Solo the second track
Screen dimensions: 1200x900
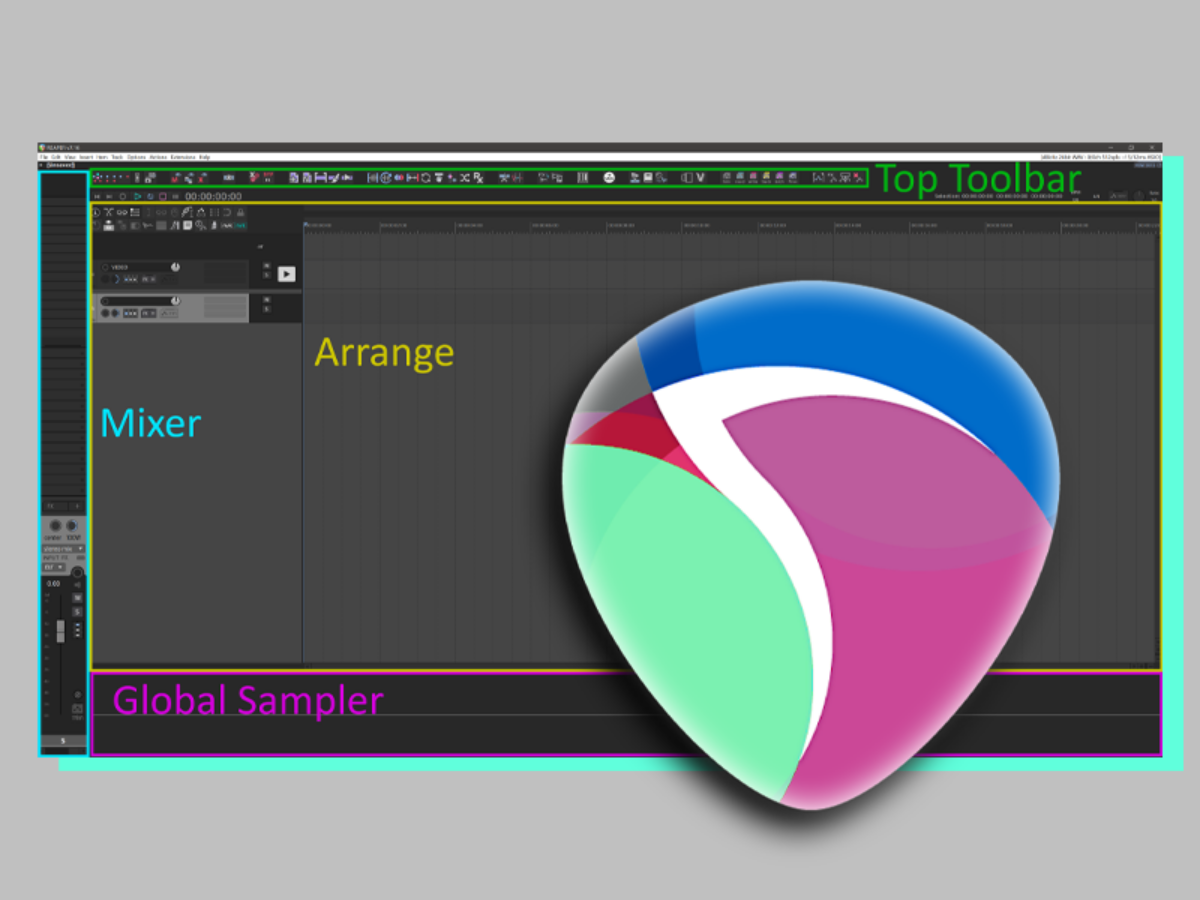(x=267, y=309)
